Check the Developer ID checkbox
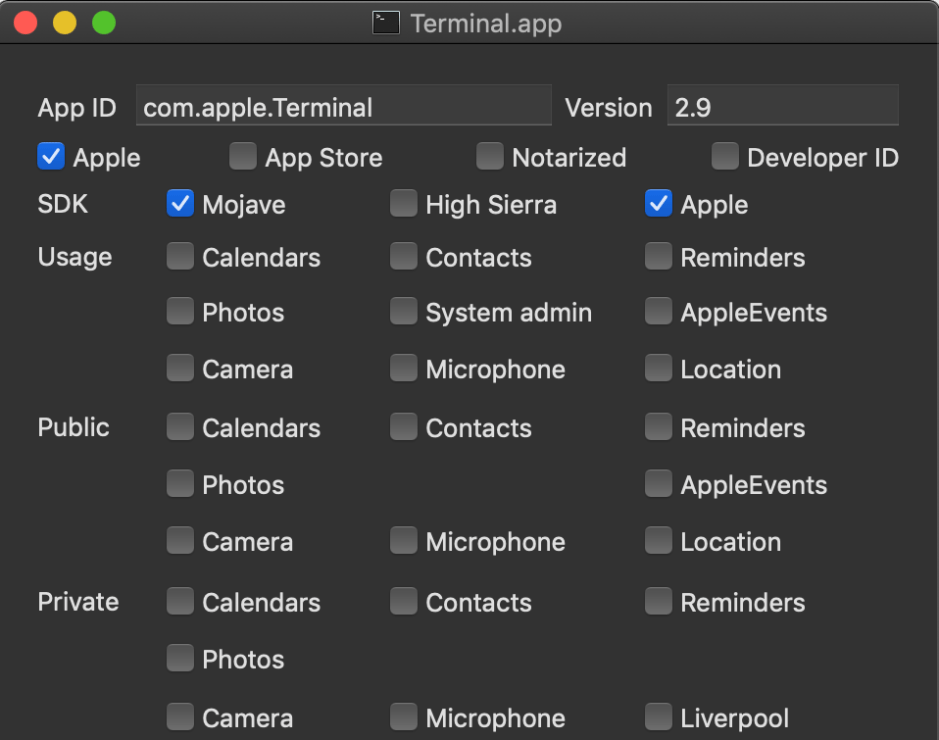This screenshot has height=740, width=939. point(725,157)
